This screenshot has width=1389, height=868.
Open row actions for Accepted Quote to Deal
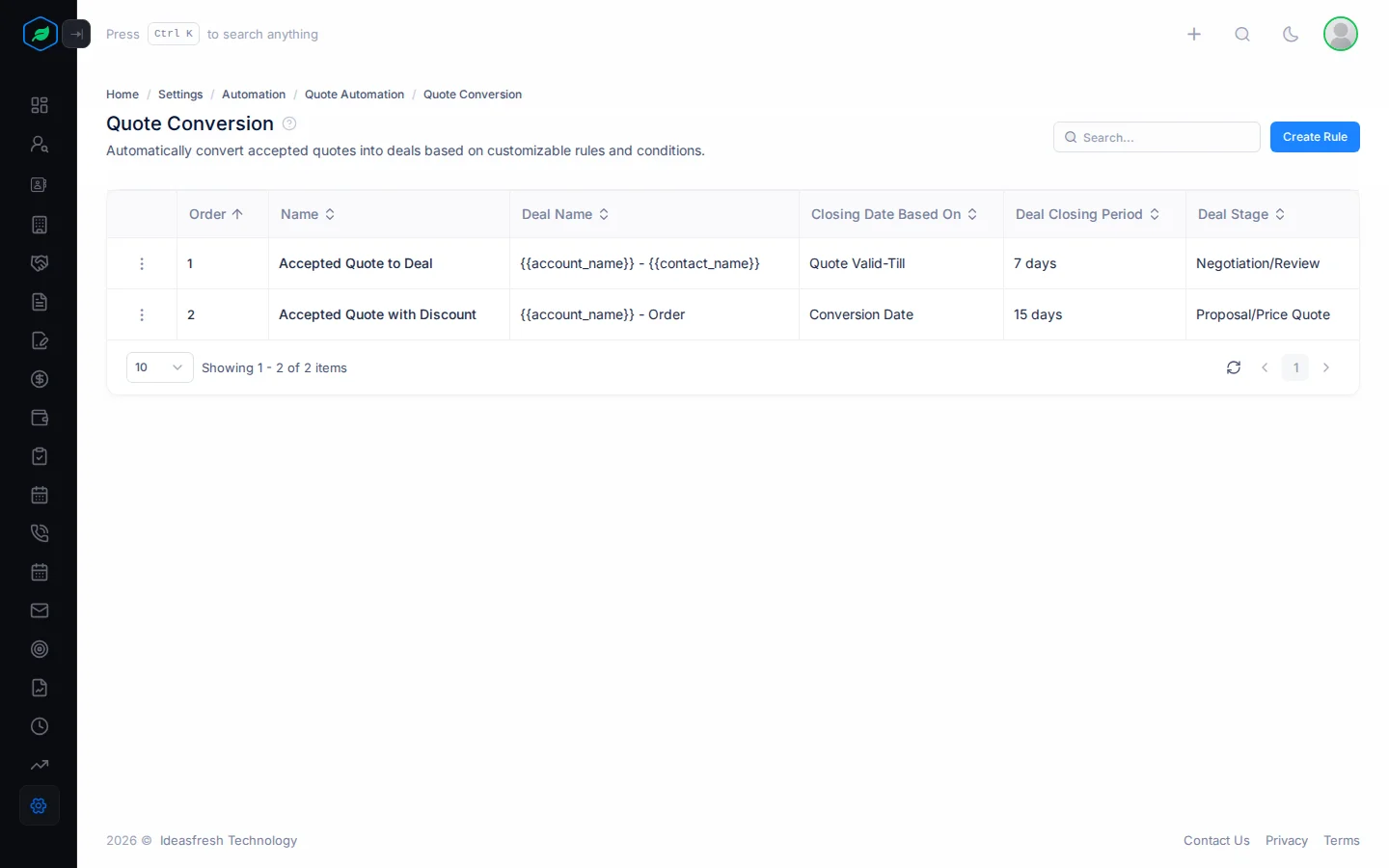coord(142,263)
